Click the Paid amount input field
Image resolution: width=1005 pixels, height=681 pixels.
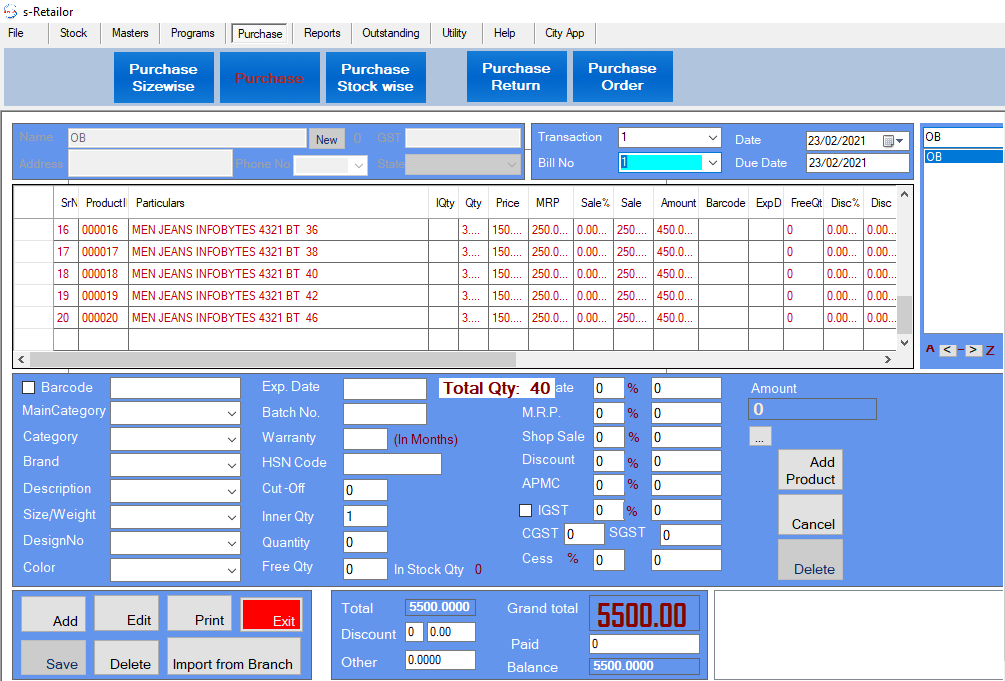coord(644,644)
